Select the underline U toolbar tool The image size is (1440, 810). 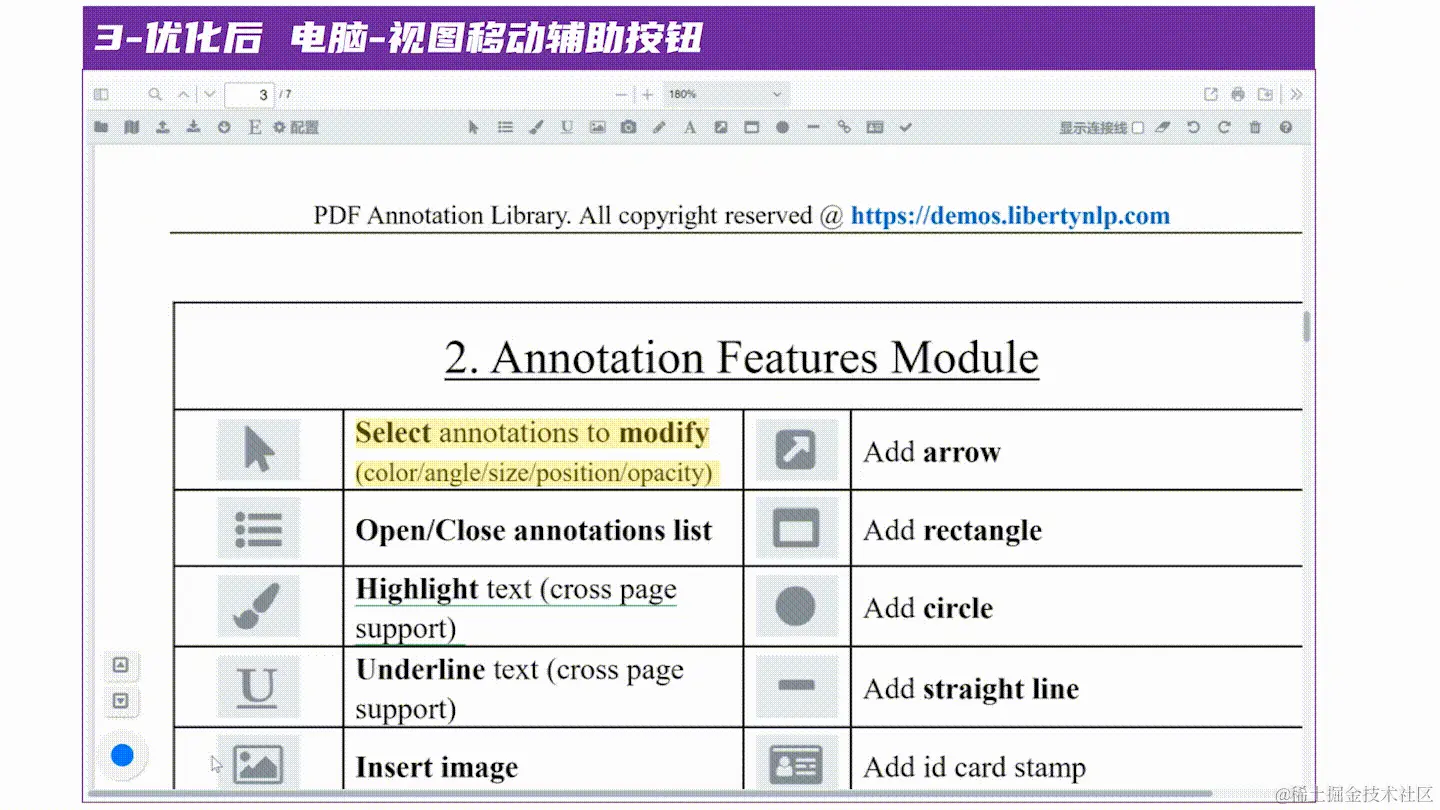[x=567, y=128]
